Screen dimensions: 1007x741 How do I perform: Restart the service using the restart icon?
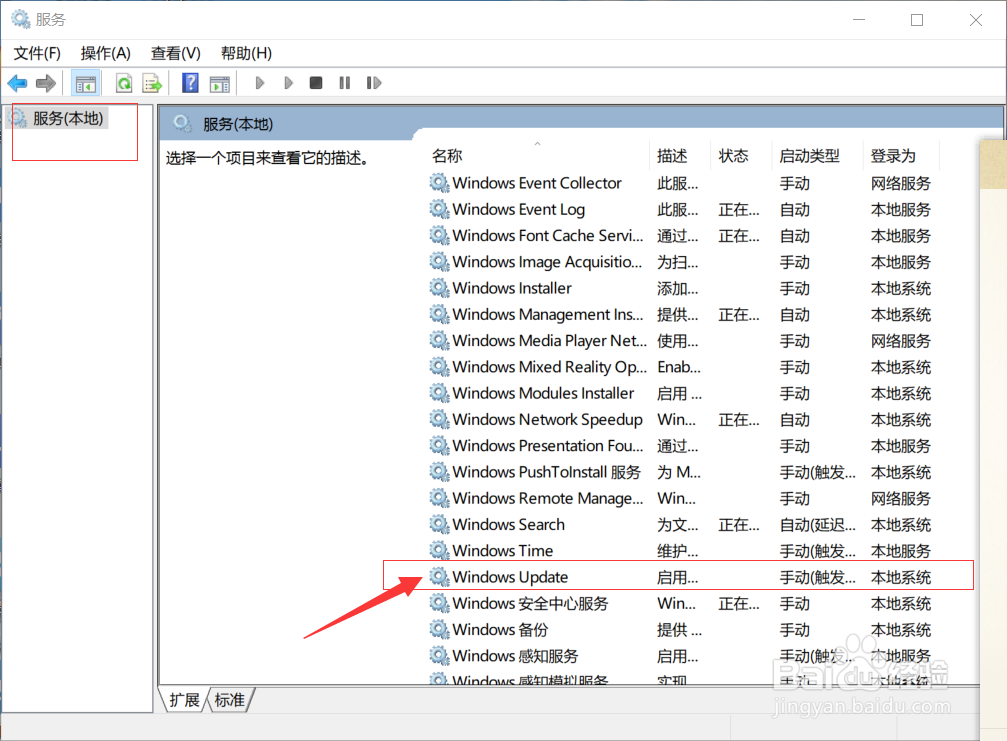[374, 82]
